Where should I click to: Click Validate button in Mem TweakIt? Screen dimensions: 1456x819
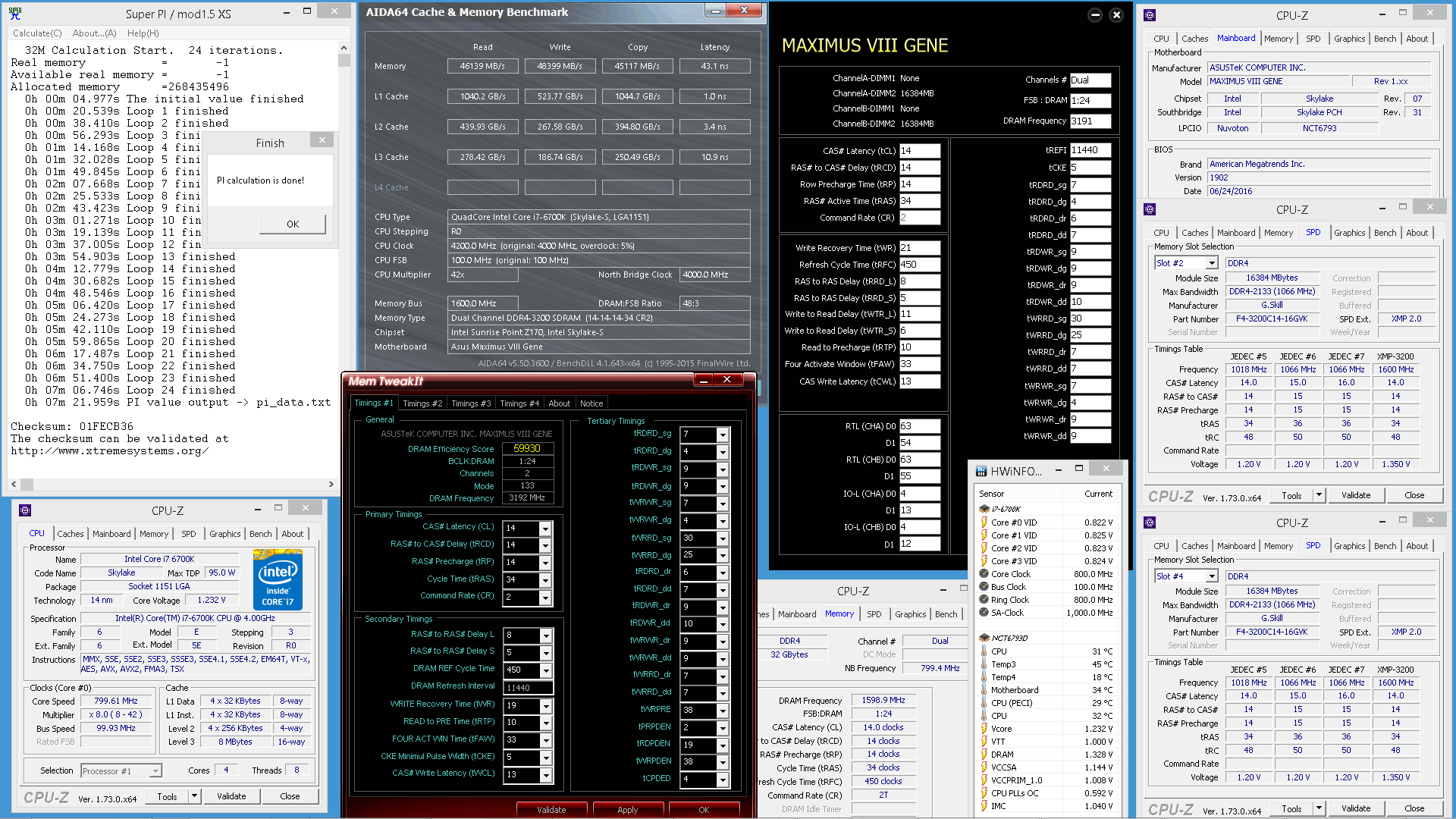coord(551,810)
